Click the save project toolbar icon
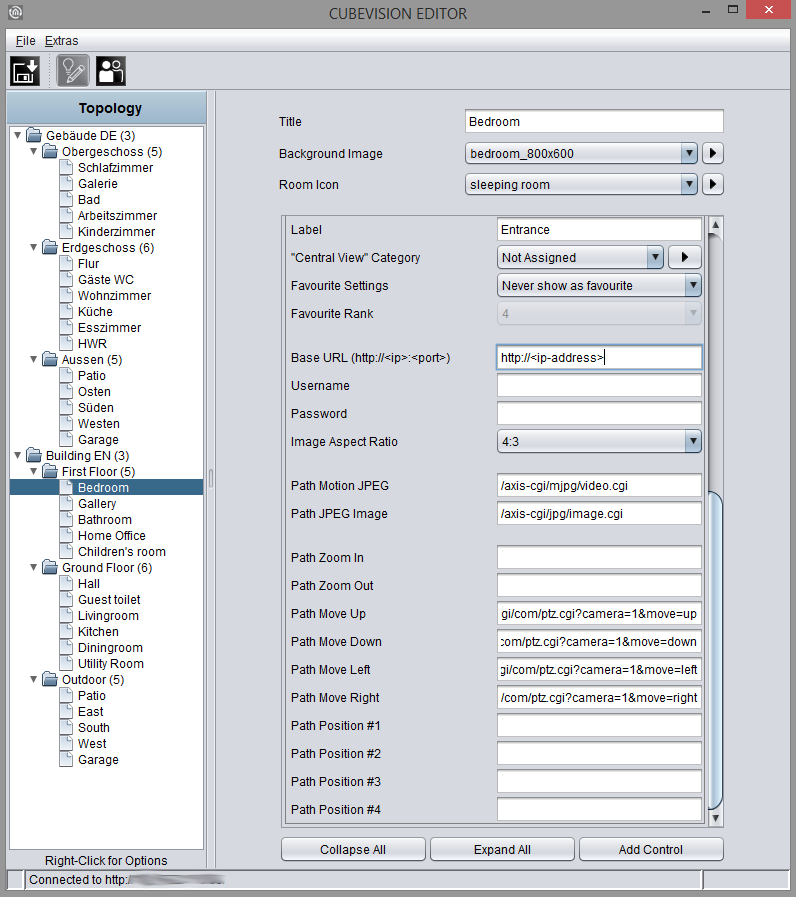Screen dimensions: 796x897 coord(25,71)
